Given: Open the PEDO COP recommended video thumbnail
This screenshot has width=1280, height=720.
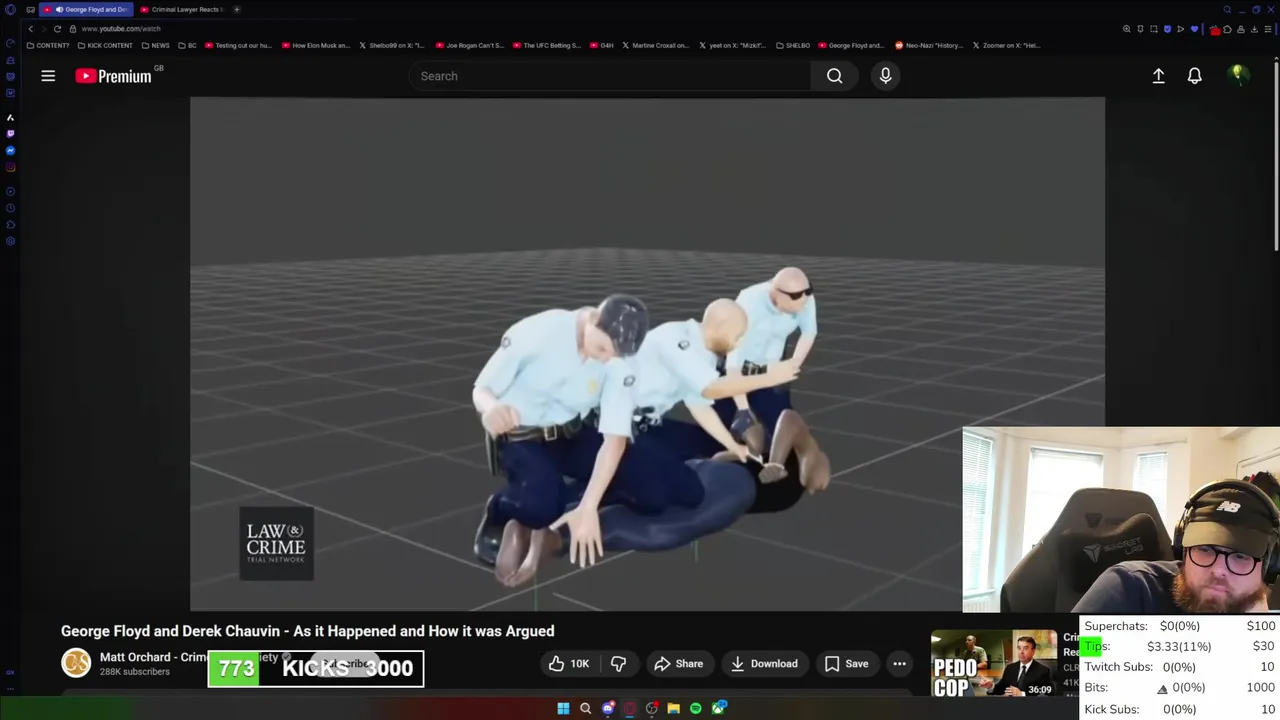Looking at the screenshot, I should click(994, 664).
